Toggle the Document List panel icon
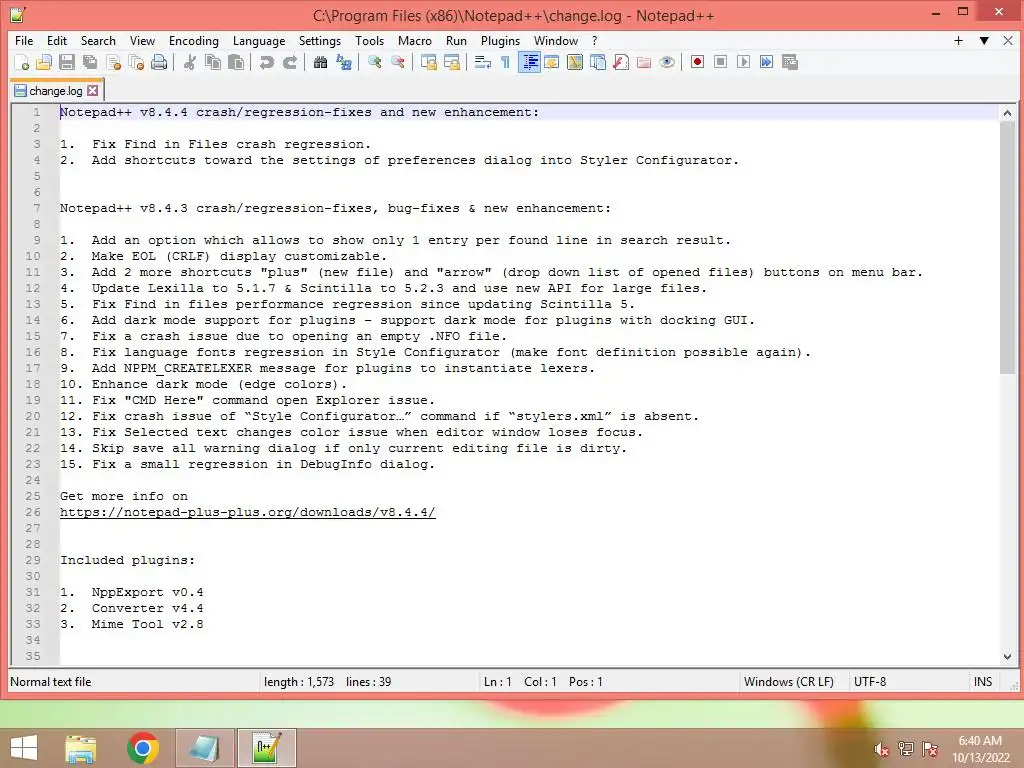The width and height of the screenshot is (1024, 768). (x=598, y=63)
